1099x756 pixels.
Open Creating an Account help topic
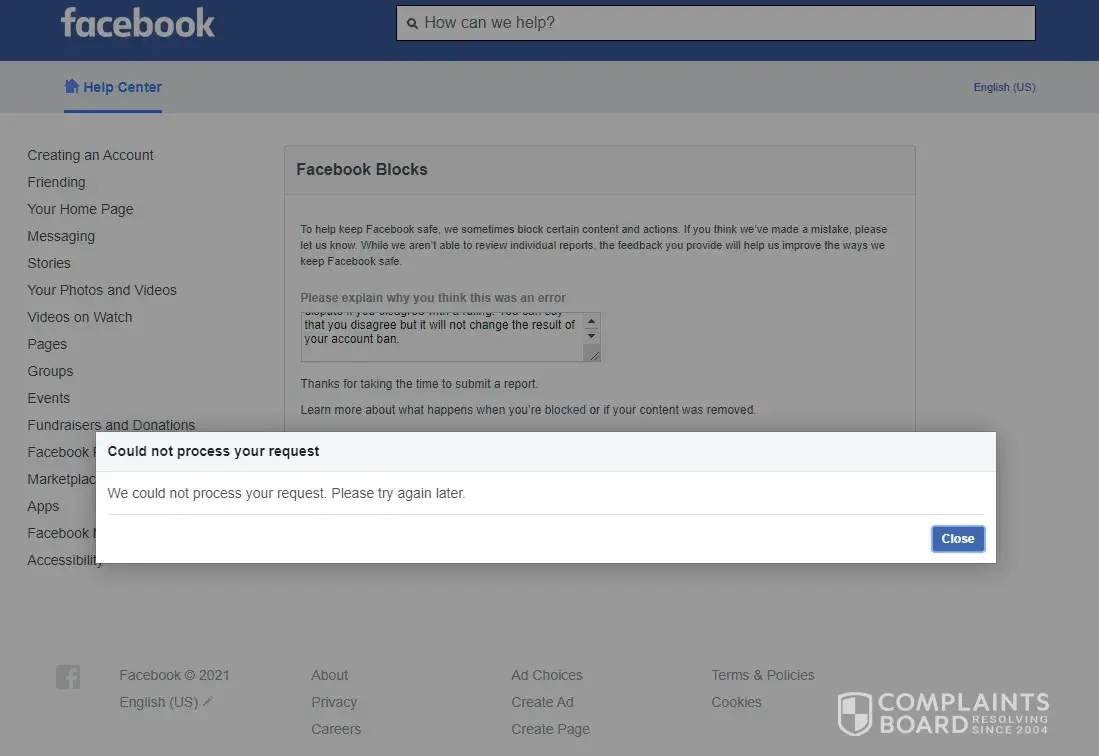[x=90, y=155]
